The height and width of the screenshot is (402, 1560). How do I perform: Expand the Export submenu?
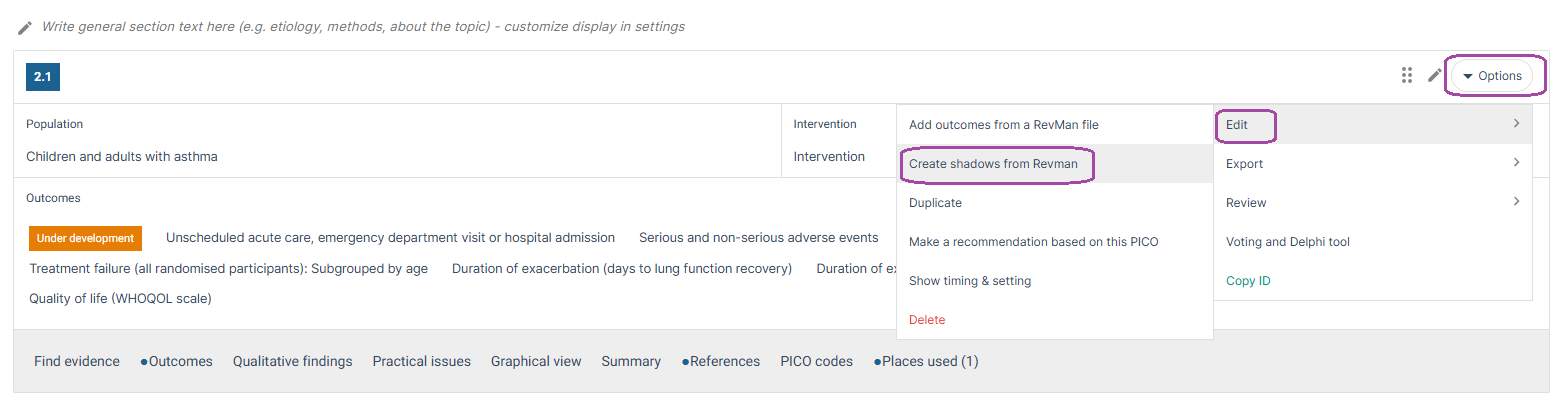point(1373,163)
